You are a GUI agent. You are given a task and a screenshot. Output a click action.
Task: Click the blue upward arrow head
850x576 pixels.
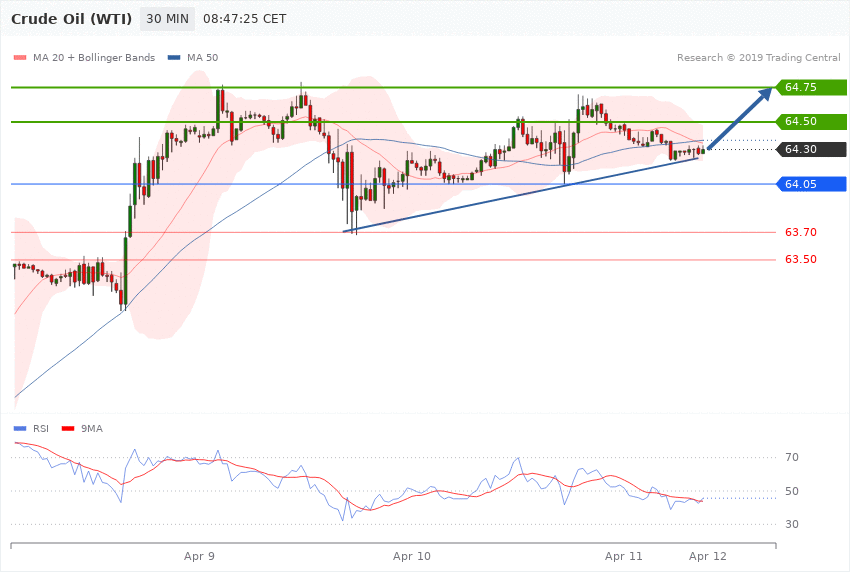pos(766,94)
